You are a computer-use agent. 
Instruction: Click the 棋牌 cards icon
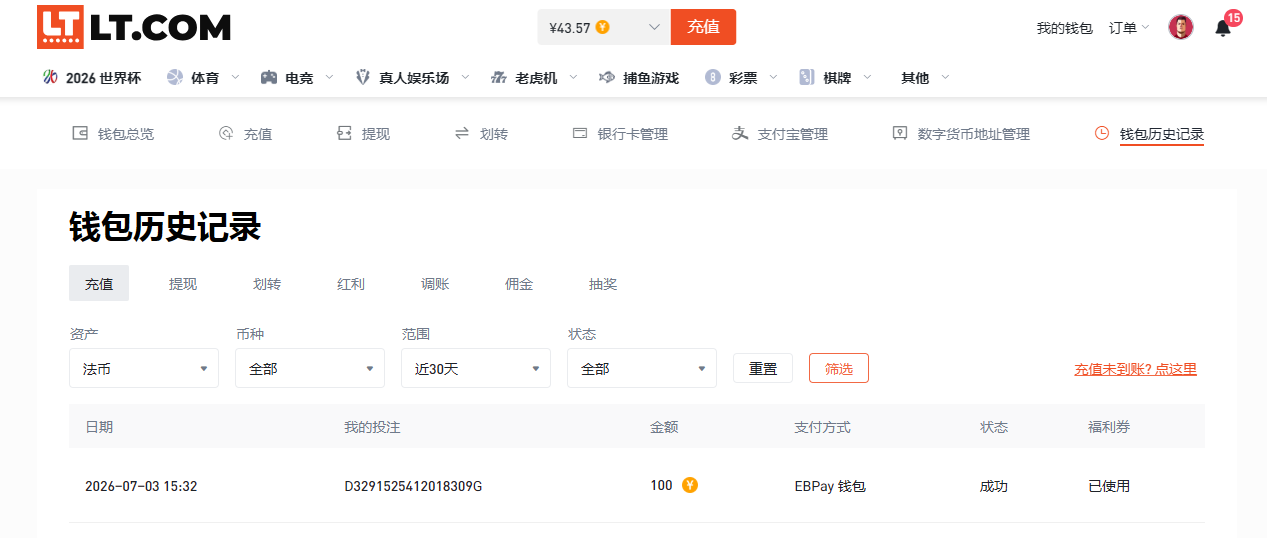[x=807, y=77]
